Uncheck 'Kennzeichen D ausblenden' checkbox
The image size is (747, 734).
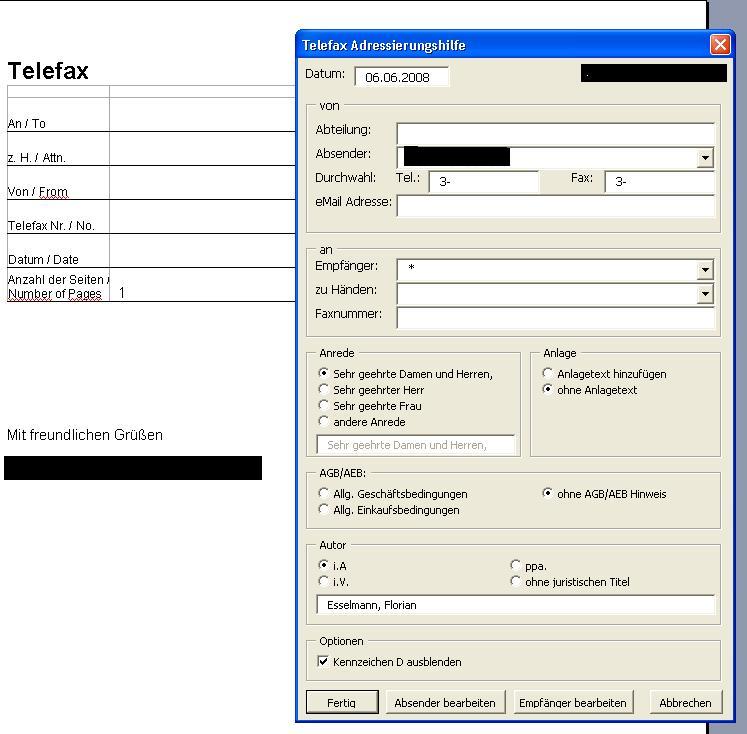(323, 662)
